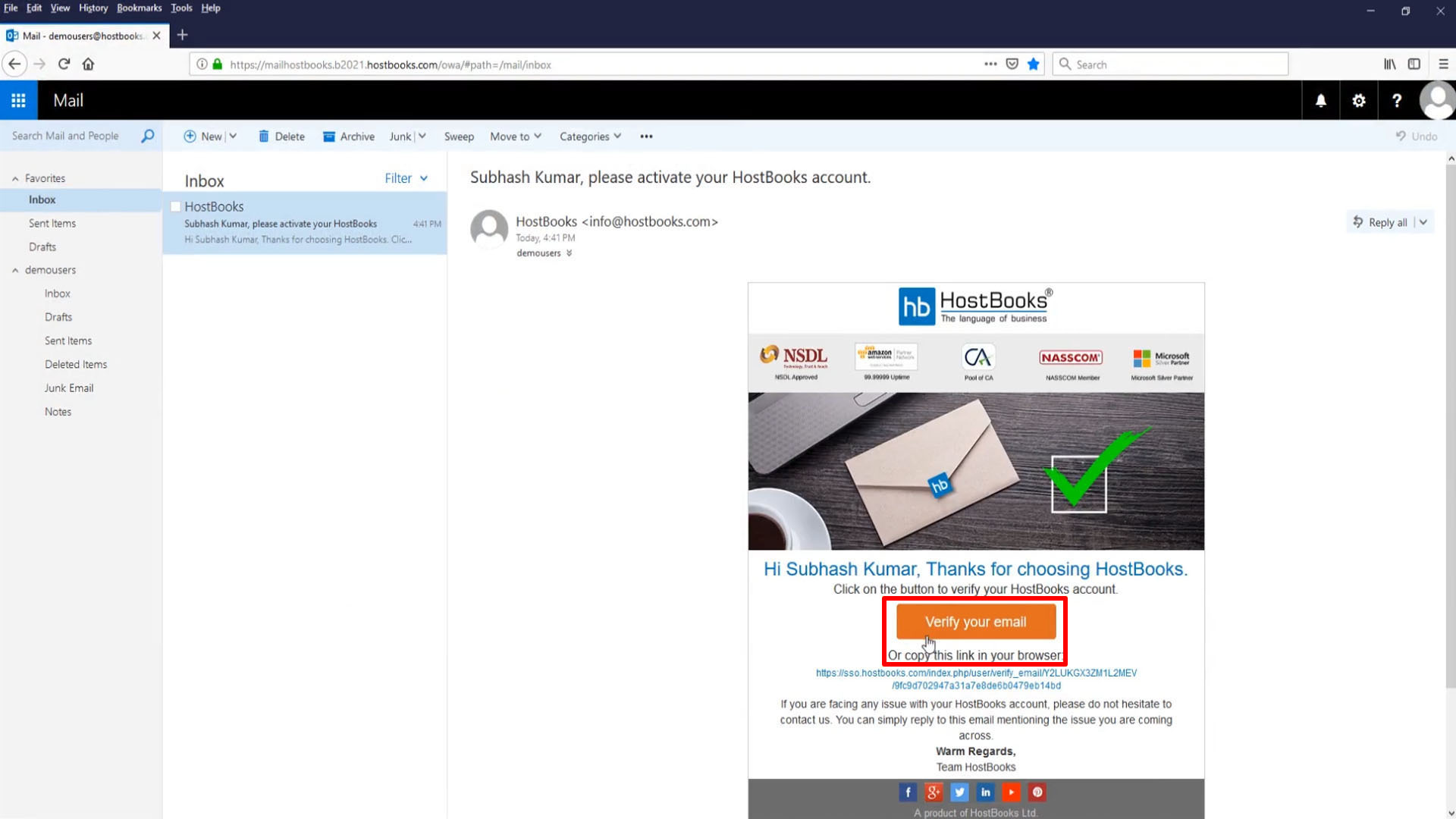Expand the New item dropdown arrow
This screenshot has height=819, width=1456.
point(233,136)
